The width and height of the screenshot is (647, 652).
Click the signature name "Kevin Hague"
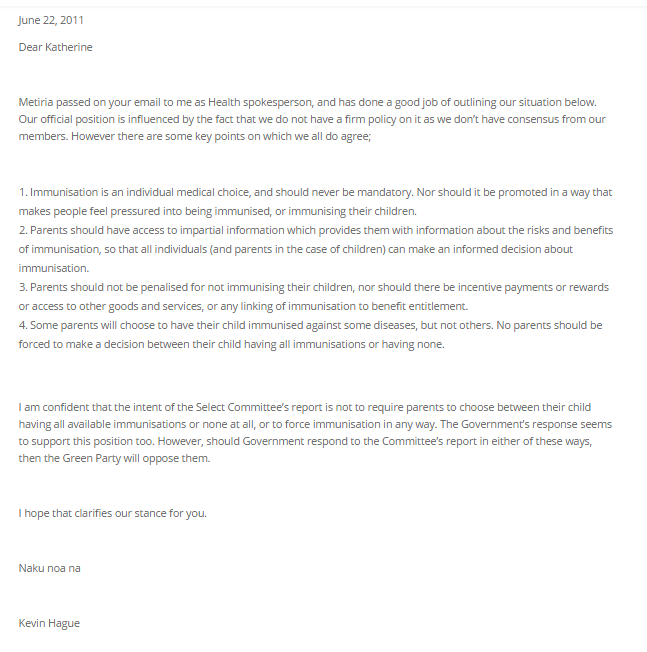tap(49, 623)
